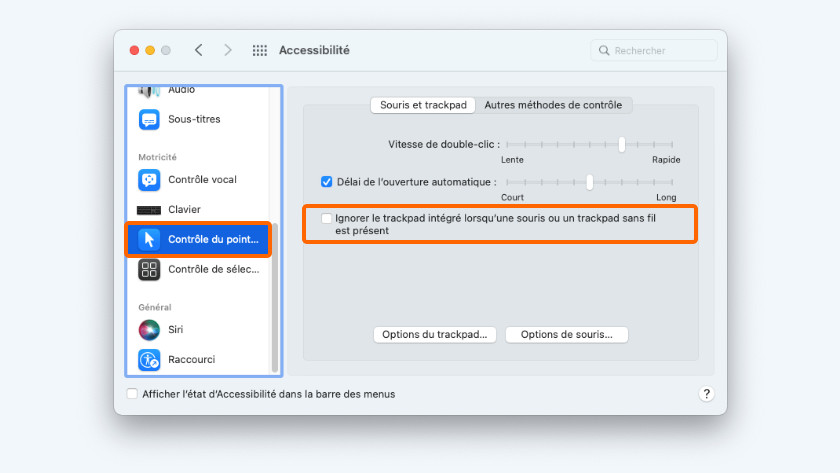This screenshot has width=840, height=473.
Task: Open Options du trackpad dialog
Action: click(x=434, y=334)
